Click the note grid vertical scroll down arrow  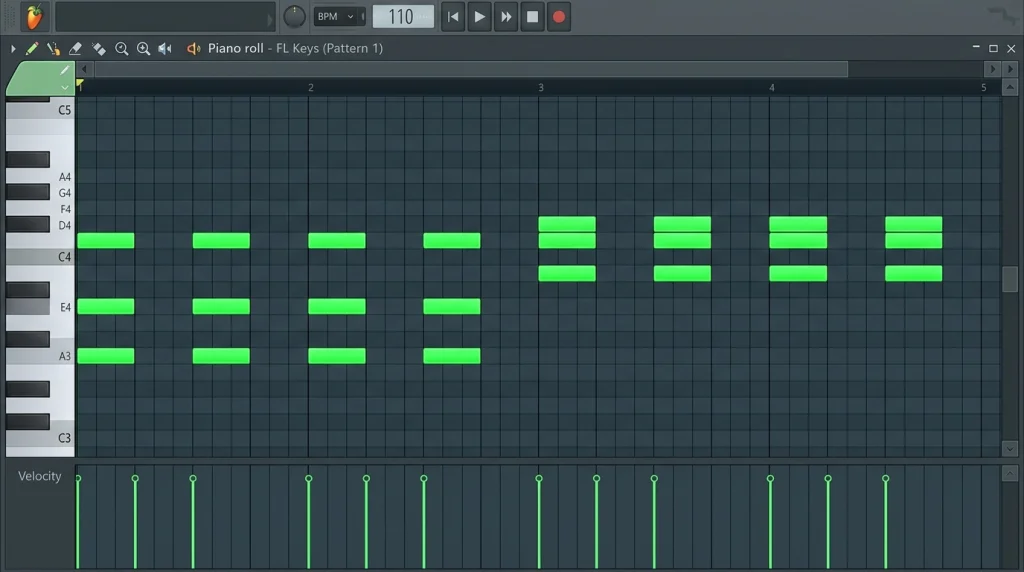[1010, 449]
